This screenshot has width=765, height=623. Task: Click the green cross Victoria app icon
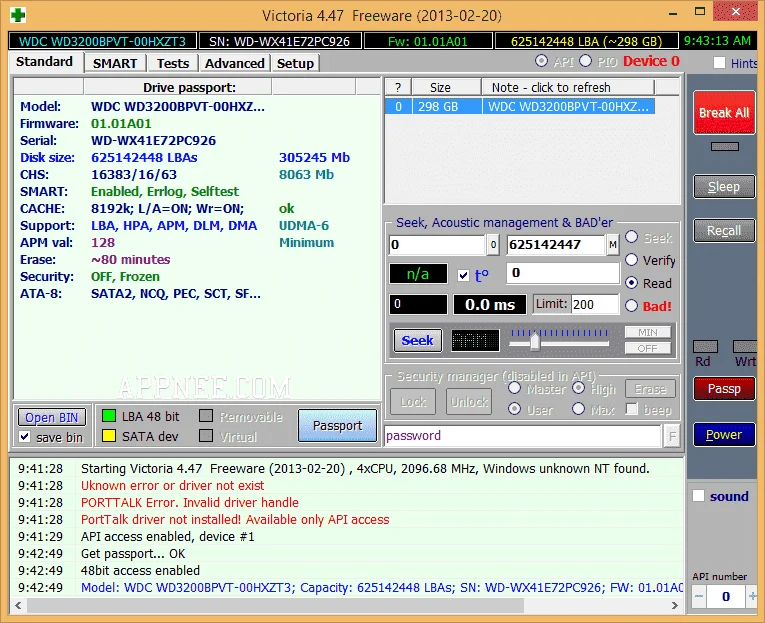pyautogui.click(x=18, y=15)
